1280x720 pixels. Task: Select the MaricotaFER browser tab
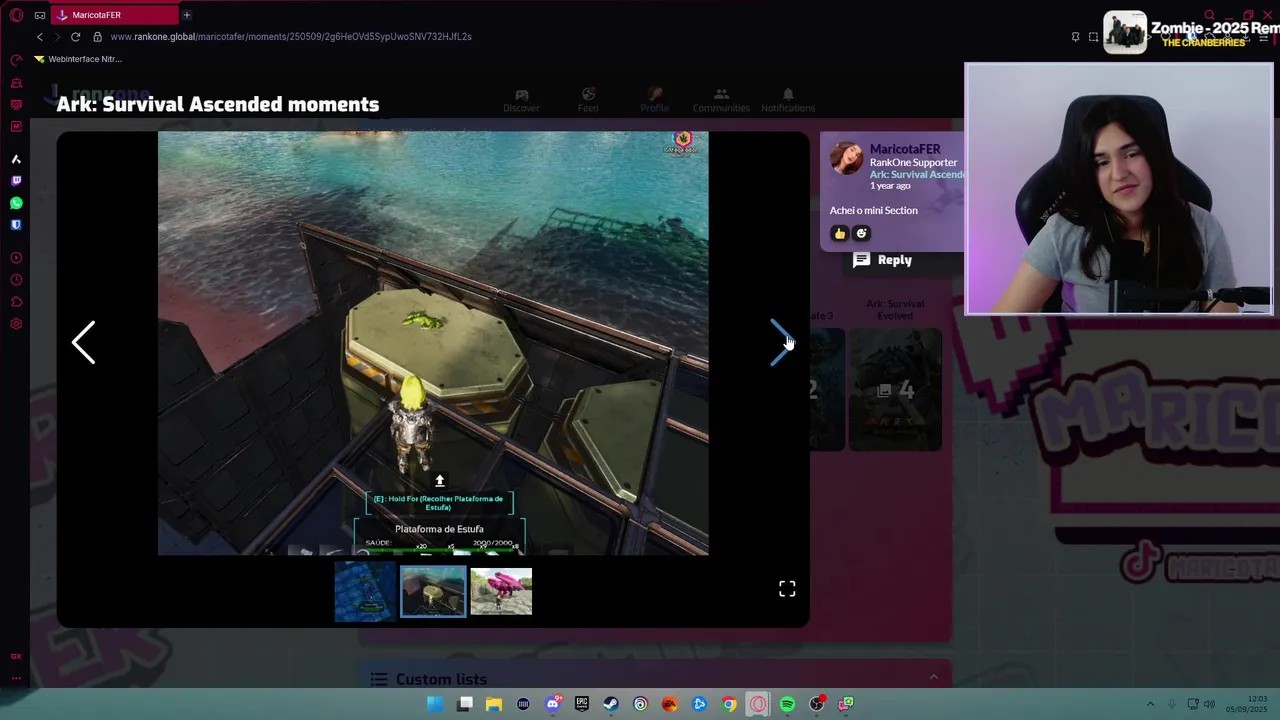115,15
